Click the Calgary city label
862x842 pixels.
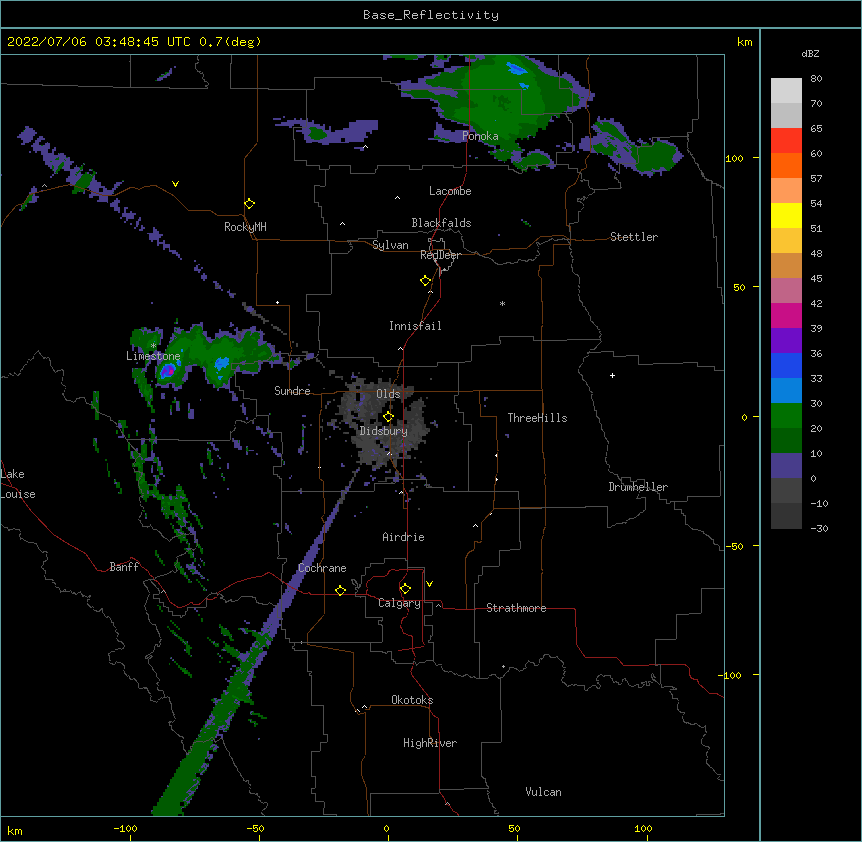399,603
